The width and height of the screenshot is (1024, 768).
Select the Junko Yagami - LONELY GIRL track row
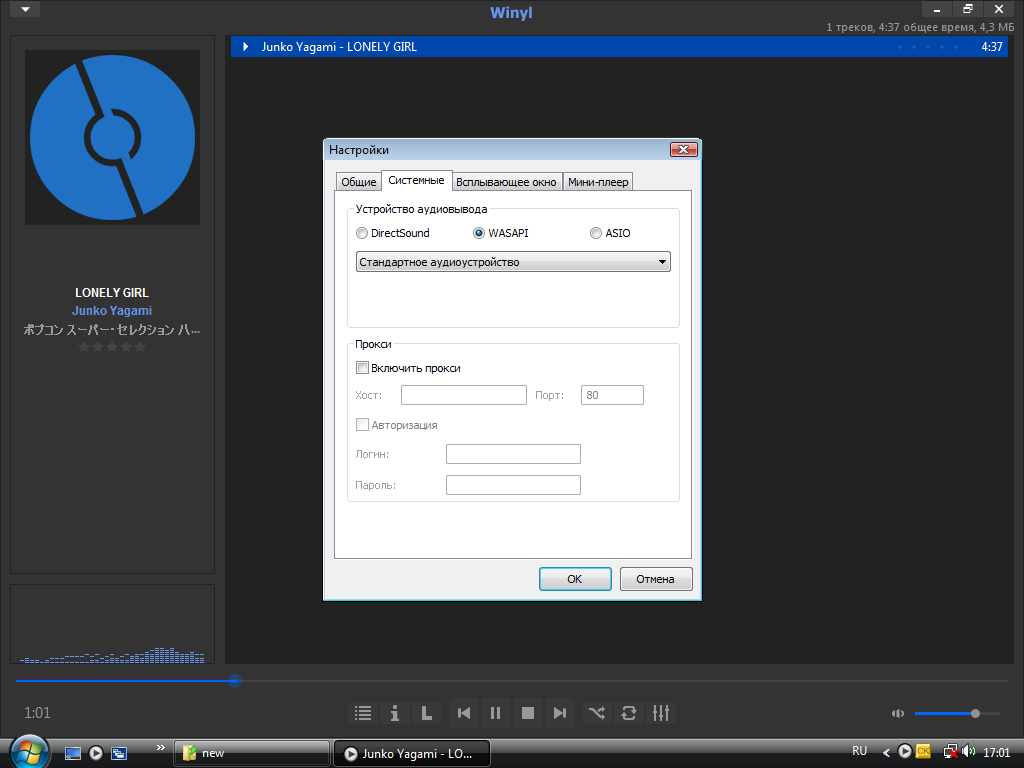[x=619, y=46]
